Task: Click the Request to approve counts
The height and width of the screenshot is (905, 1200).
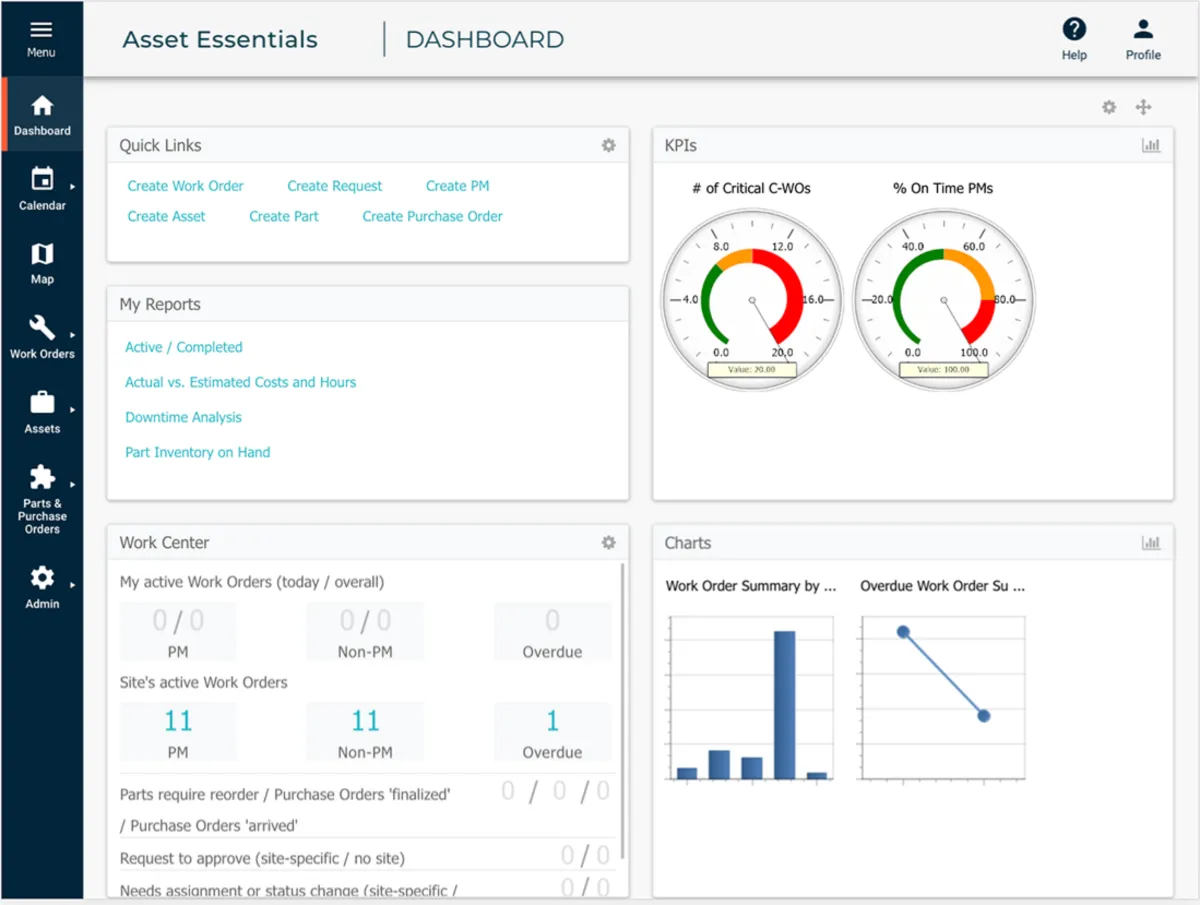Action: point(585,855)
